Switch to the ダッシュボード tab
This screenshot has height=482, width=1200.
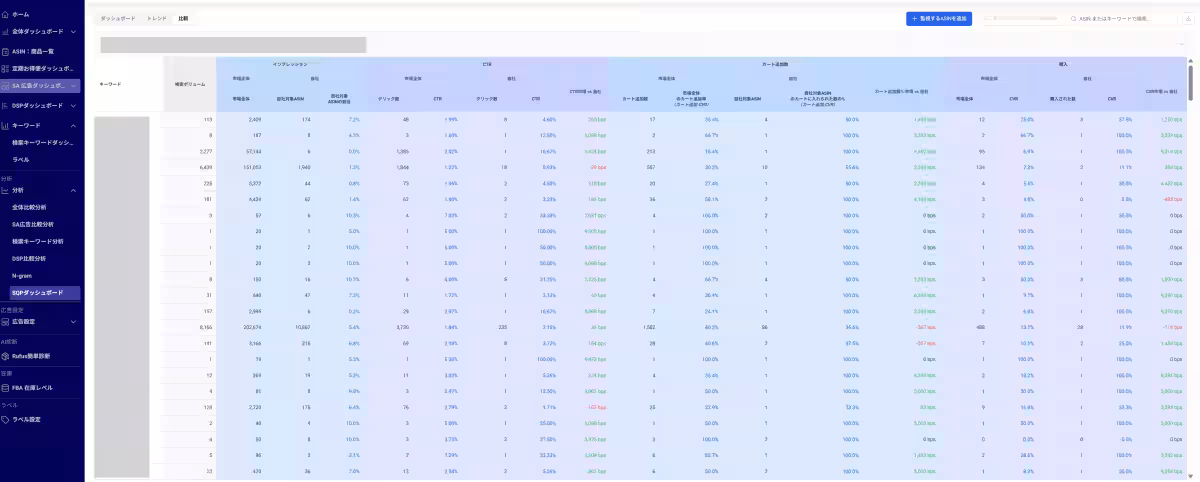(118, 18)
